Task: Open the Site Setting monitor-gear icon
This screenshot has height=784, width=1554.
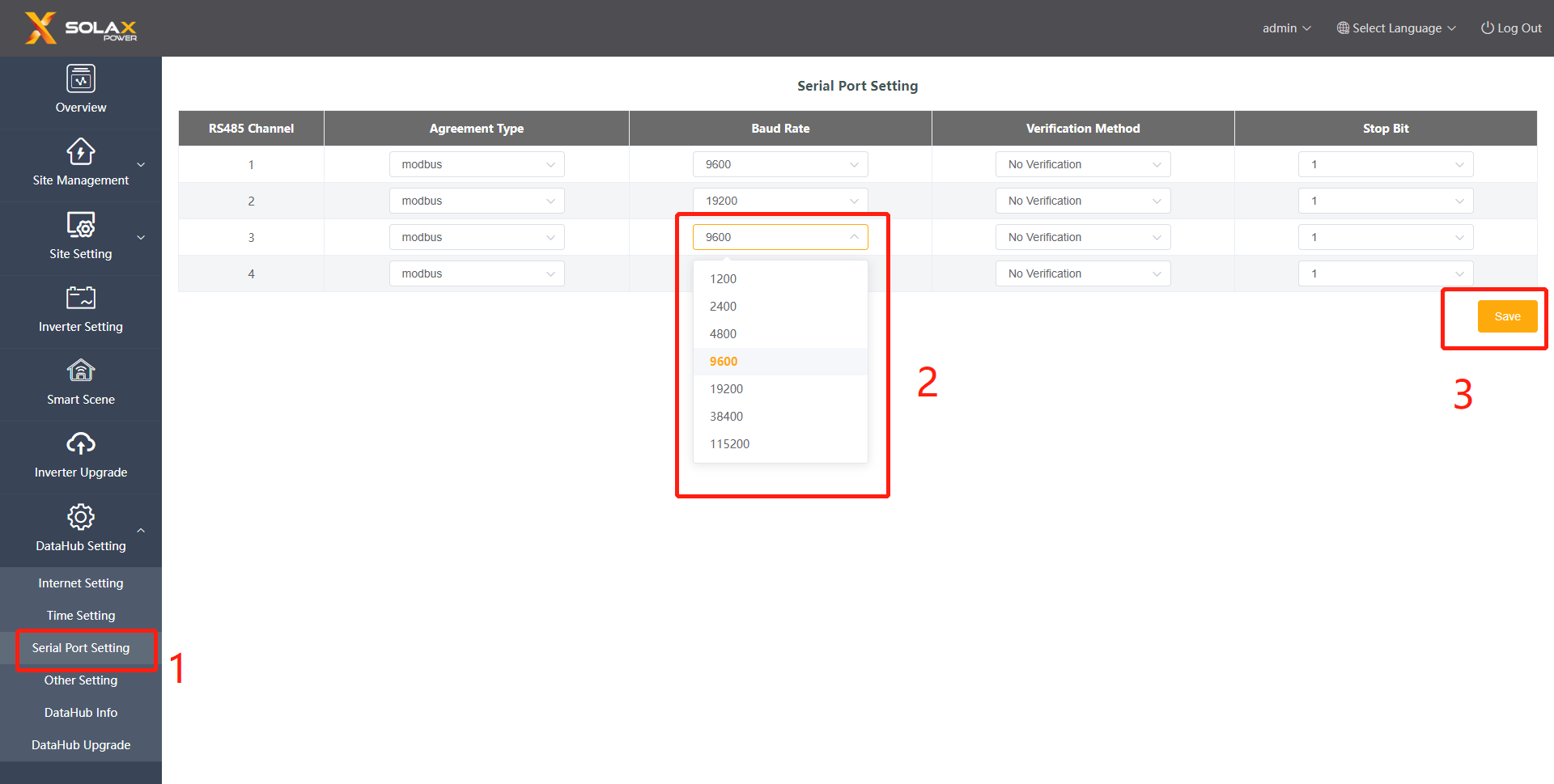Action: [81, 225]
